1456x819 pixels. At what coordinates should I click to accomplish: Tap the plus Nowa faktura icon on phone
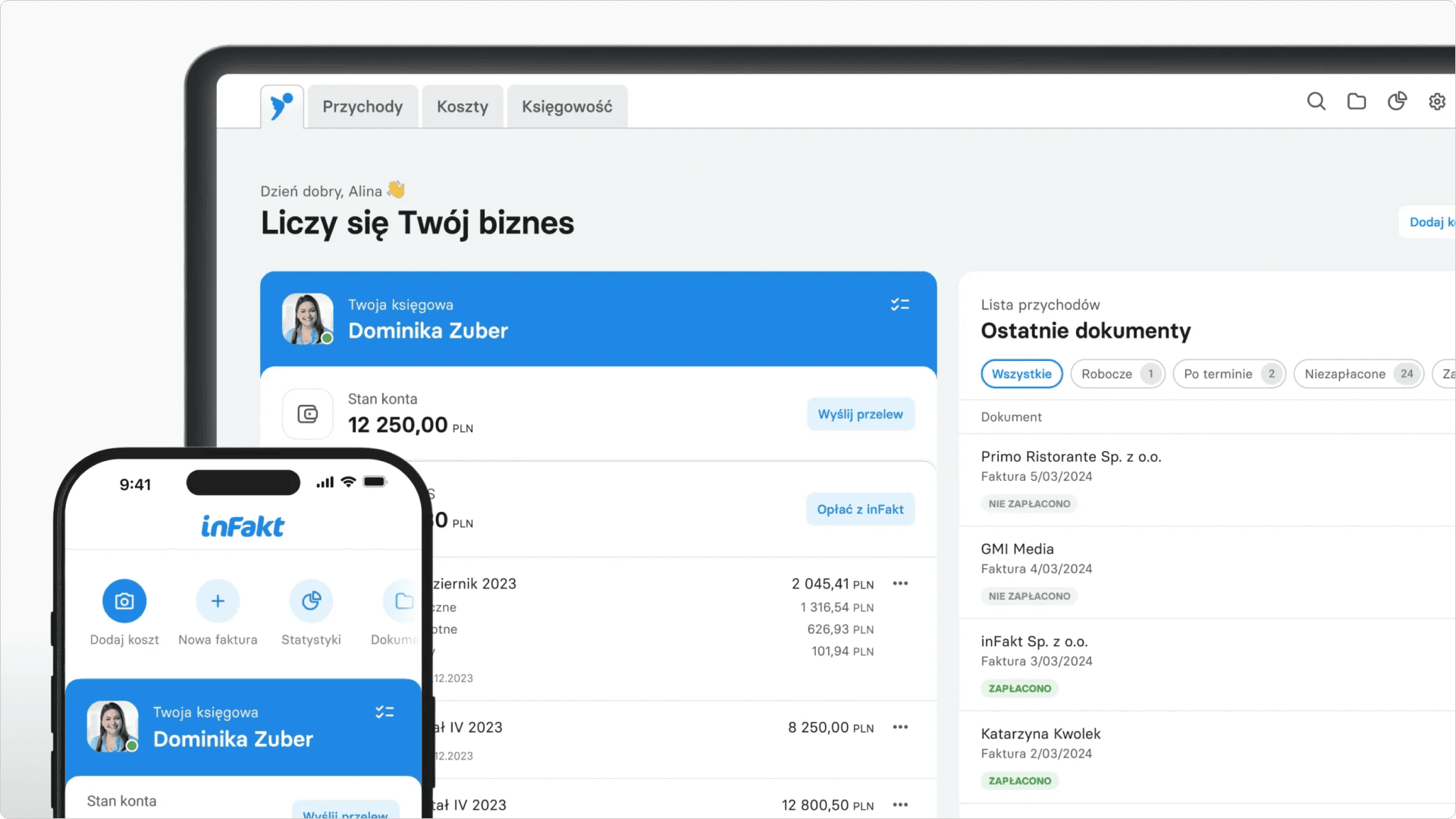[x=218, y=601]
